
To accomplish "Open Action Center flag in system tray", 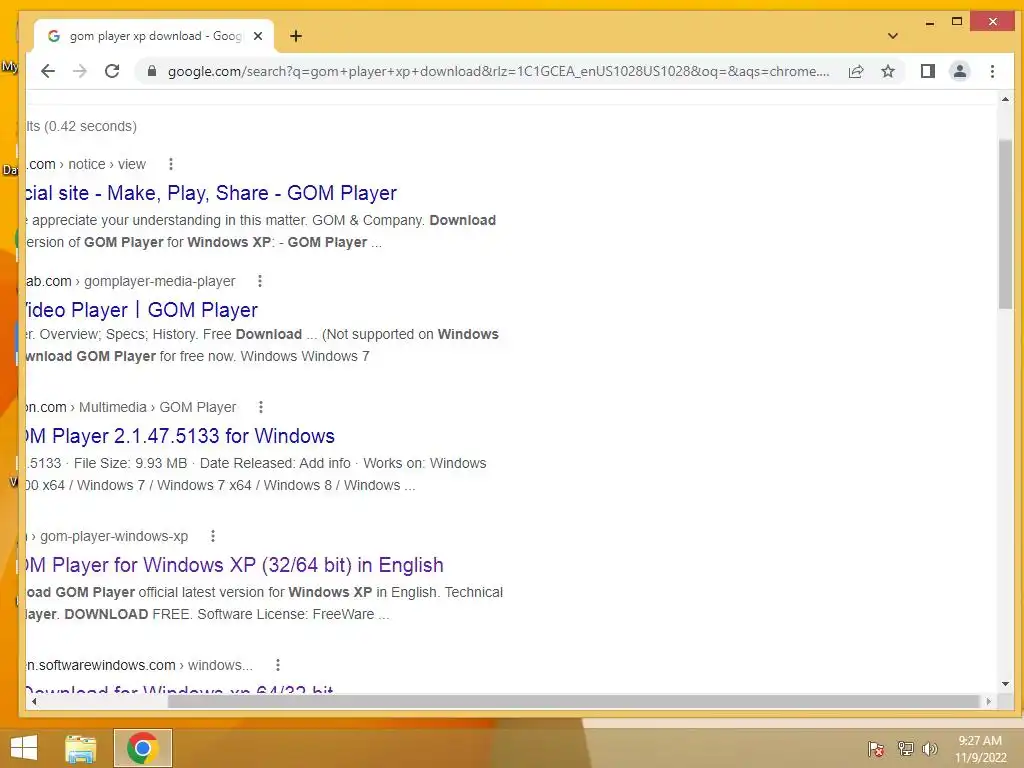I will point(876,748).
